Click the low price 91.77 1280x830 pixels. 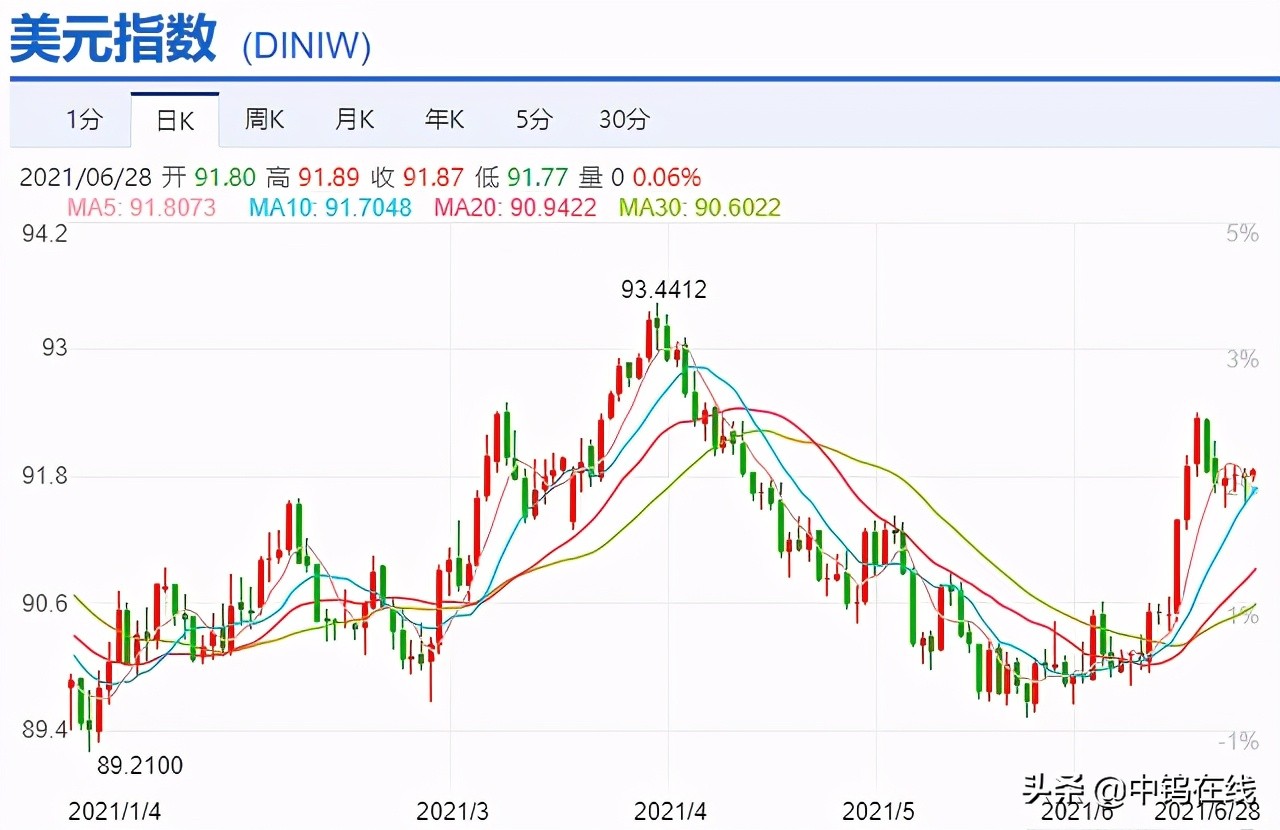pyautogui.click(x=537, y=178)
